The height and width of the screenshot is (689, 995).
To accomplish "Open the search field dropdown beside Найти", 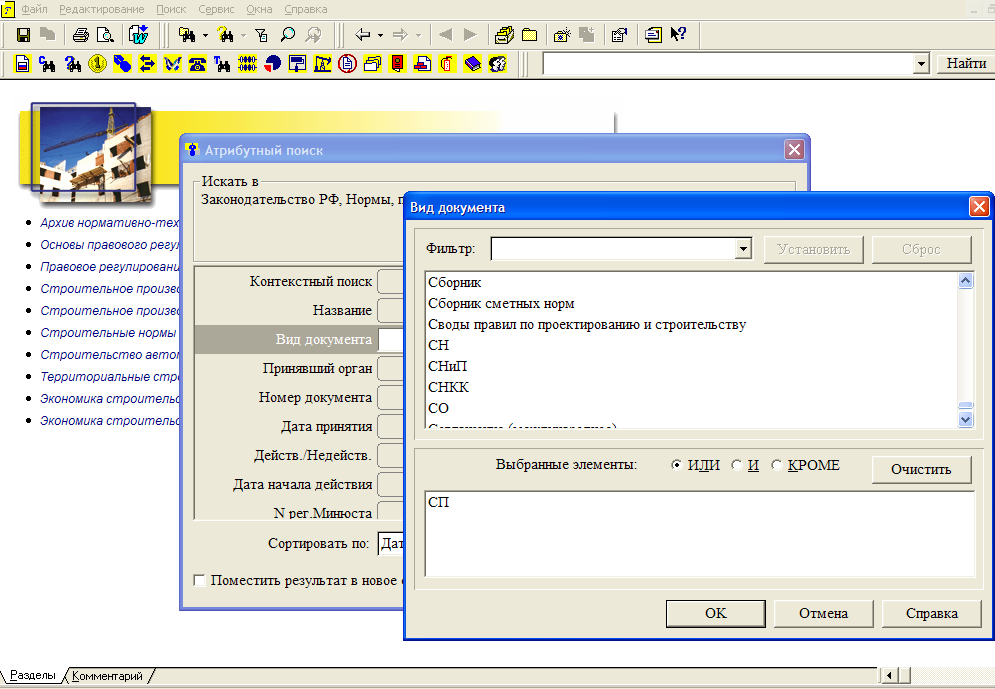I will pyautogui.click(x=921, y=63).
